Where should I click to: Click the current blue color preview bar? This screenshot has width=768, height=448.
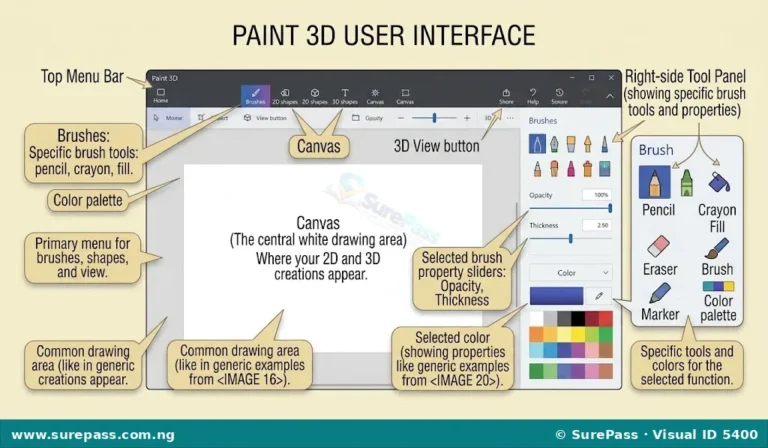click(556, 296)
